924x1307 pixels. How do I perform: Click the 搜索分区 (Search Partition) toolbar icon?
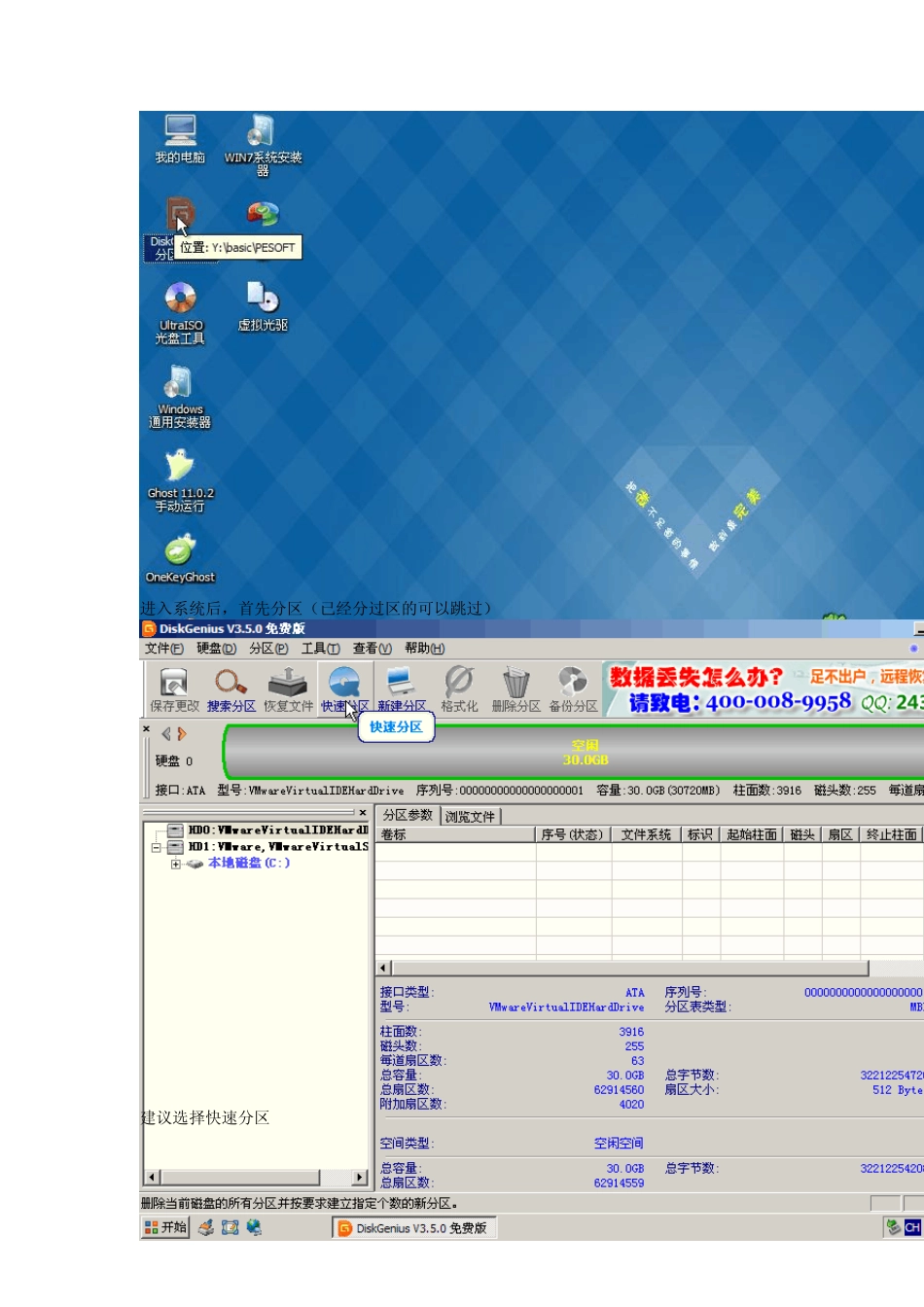click(x=231, y=689)
